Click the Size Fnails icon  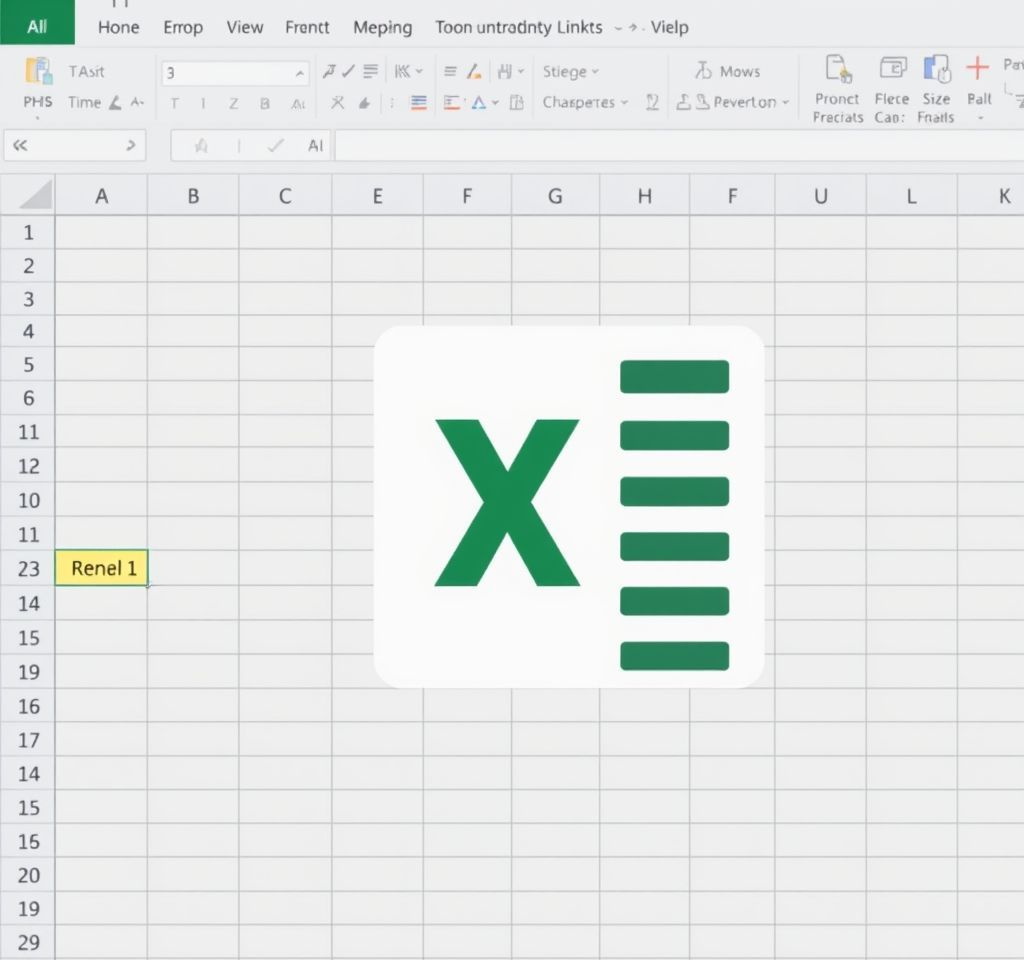(x=936, y=69)
